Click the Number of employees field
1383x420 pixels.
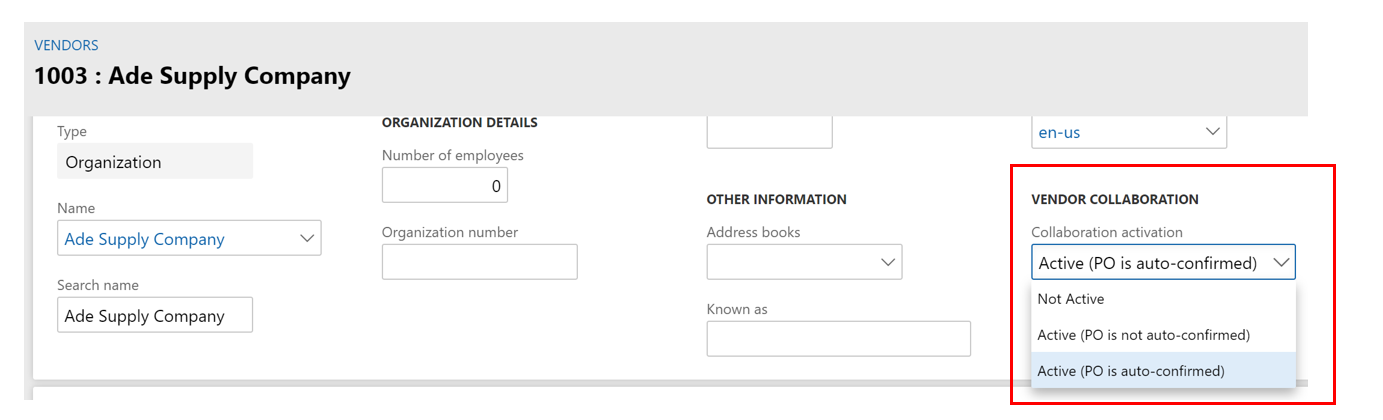tap(445, 186)
